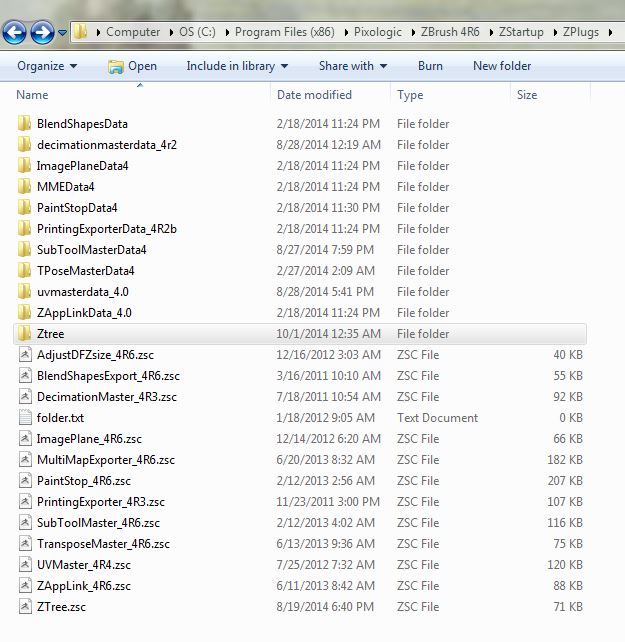
Task: Click the date 10/1/2014 12:35 AM
Action: click(x=328, y=333)
